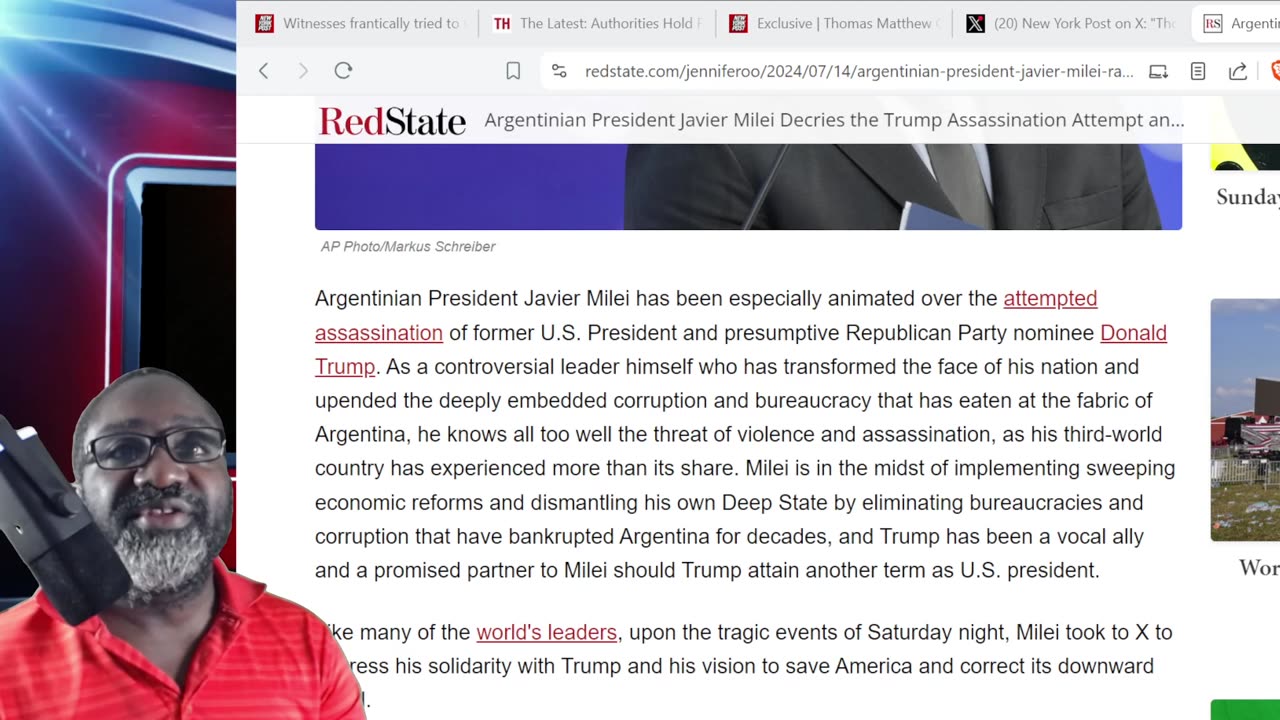Open the 'assassination' link at second line start

(x=379, y=332)
